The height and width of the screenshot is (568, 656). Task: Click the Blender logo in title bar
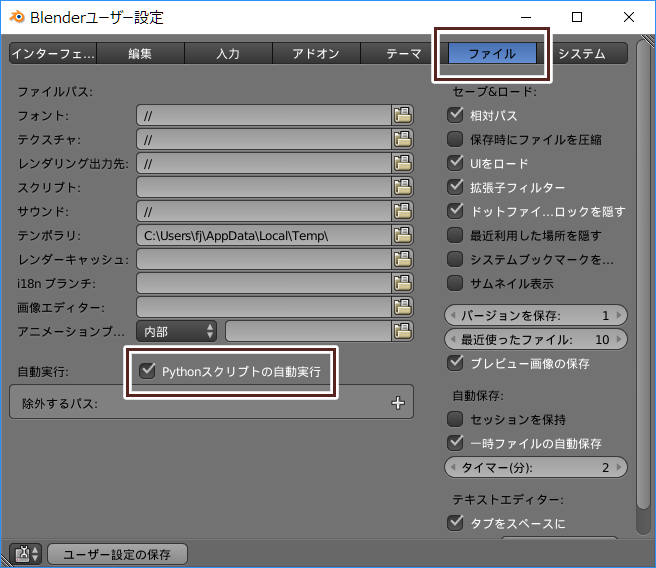[x=17, y=17]
